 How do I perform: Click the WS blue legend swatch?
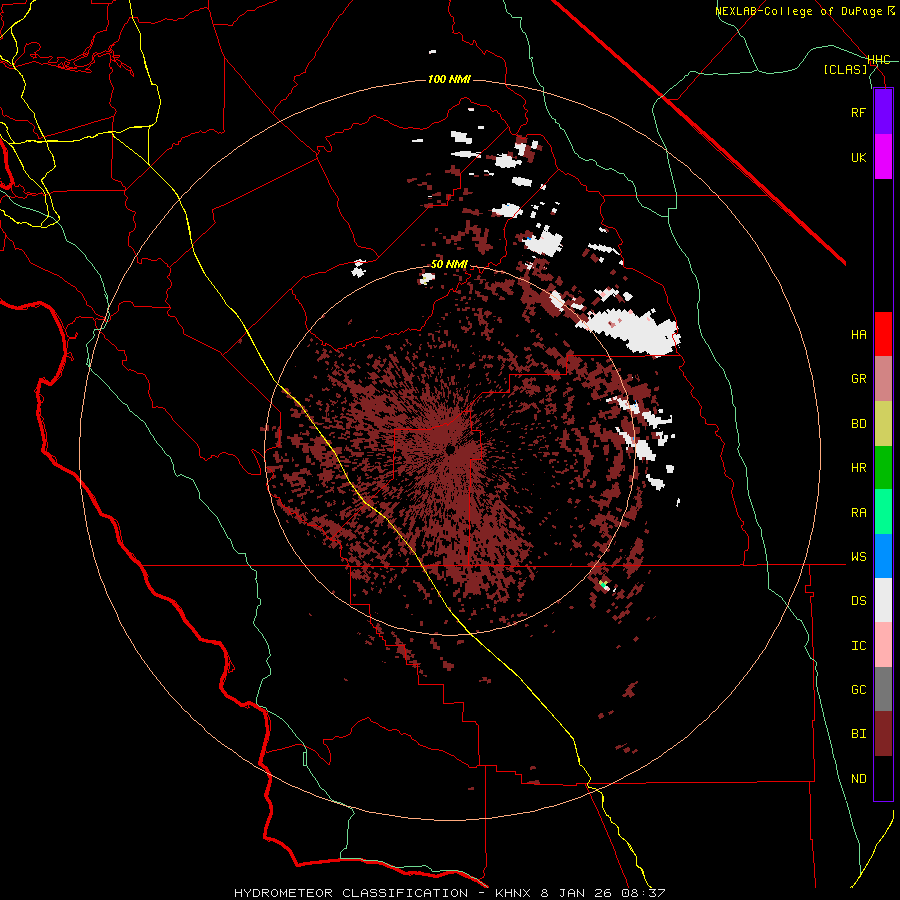point(883,556)
